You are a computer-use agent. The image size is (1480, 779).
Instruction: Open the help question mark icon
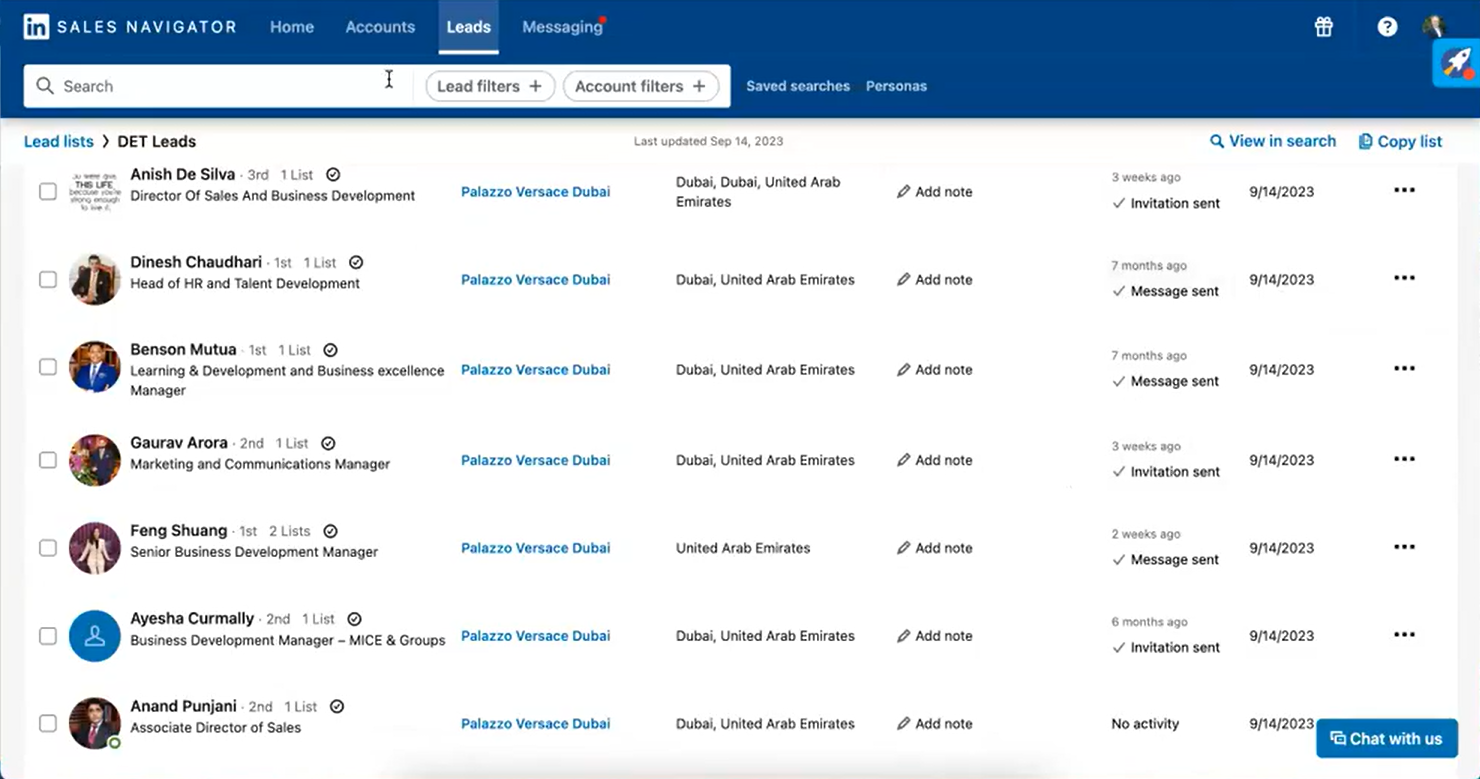click(1387, 27)
